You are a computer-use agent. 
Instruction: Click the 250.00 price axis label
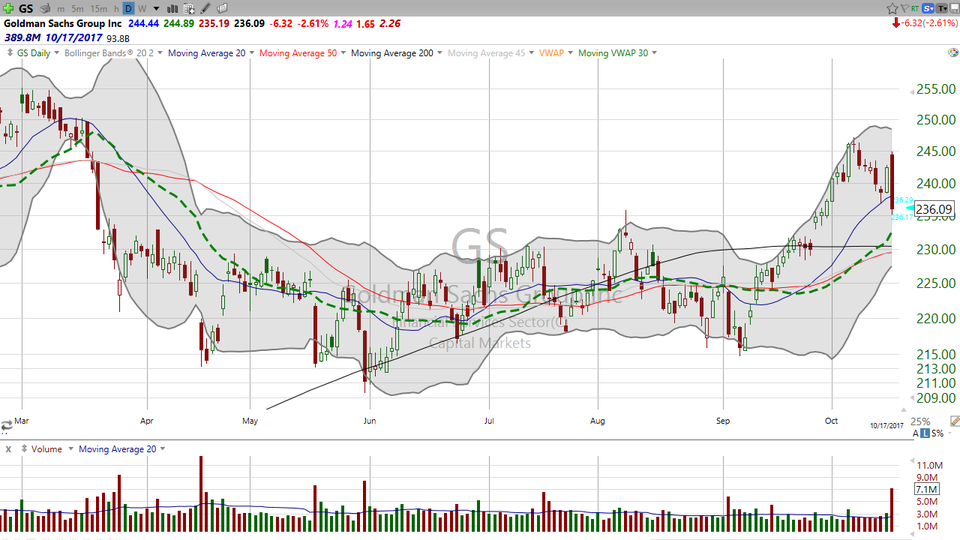pos(936,120)
